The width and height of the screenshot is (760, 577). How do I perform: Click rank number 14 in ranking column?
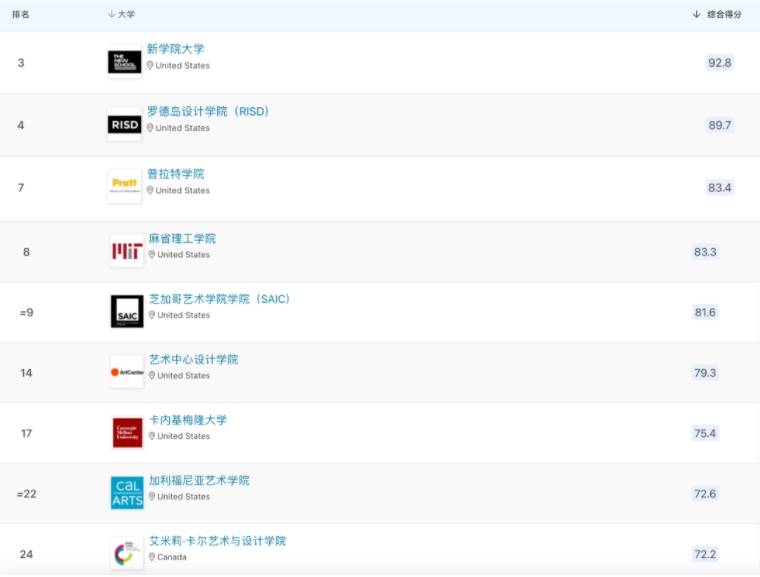[x=26, y=373]
